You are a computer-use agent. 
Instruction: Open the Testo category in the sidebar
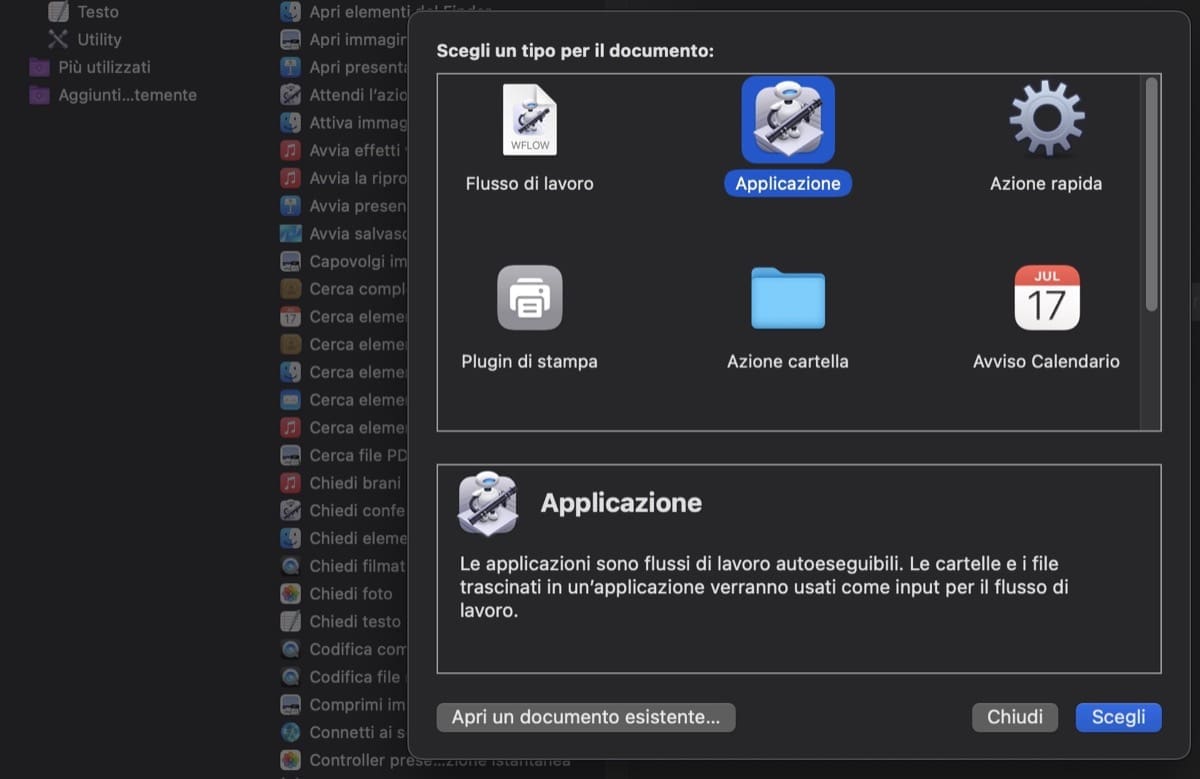point(96,11)
